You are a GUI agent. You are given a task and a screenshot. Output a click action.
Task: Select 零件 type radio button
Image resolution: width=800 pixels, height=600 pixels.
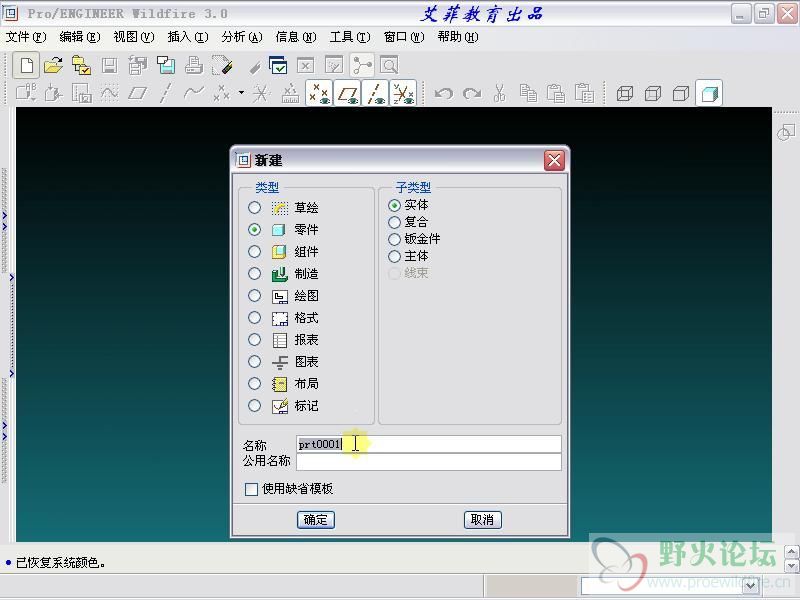point(254,230)
